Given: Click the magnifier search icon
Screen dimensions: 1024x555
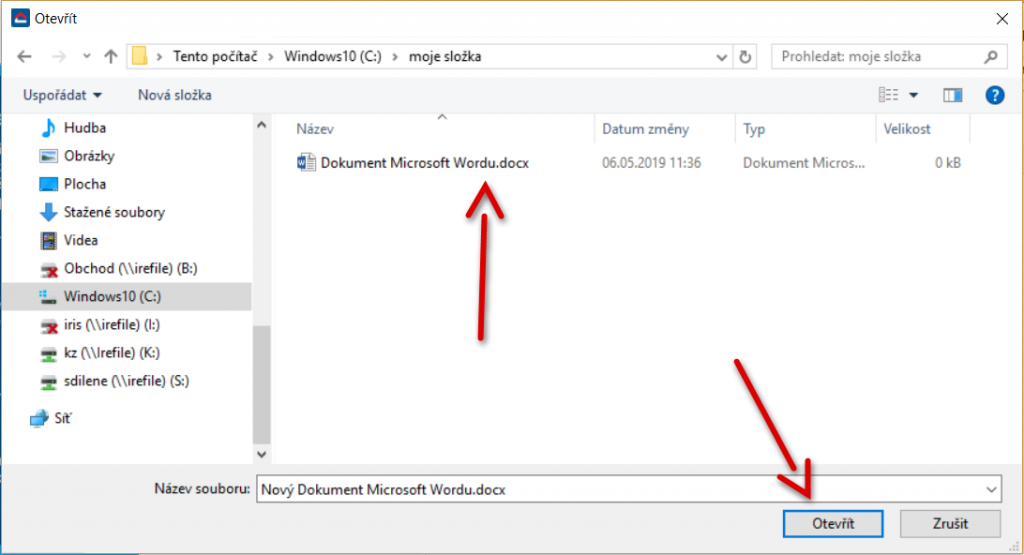Looking at the screenshot, I should pos(991,57).
